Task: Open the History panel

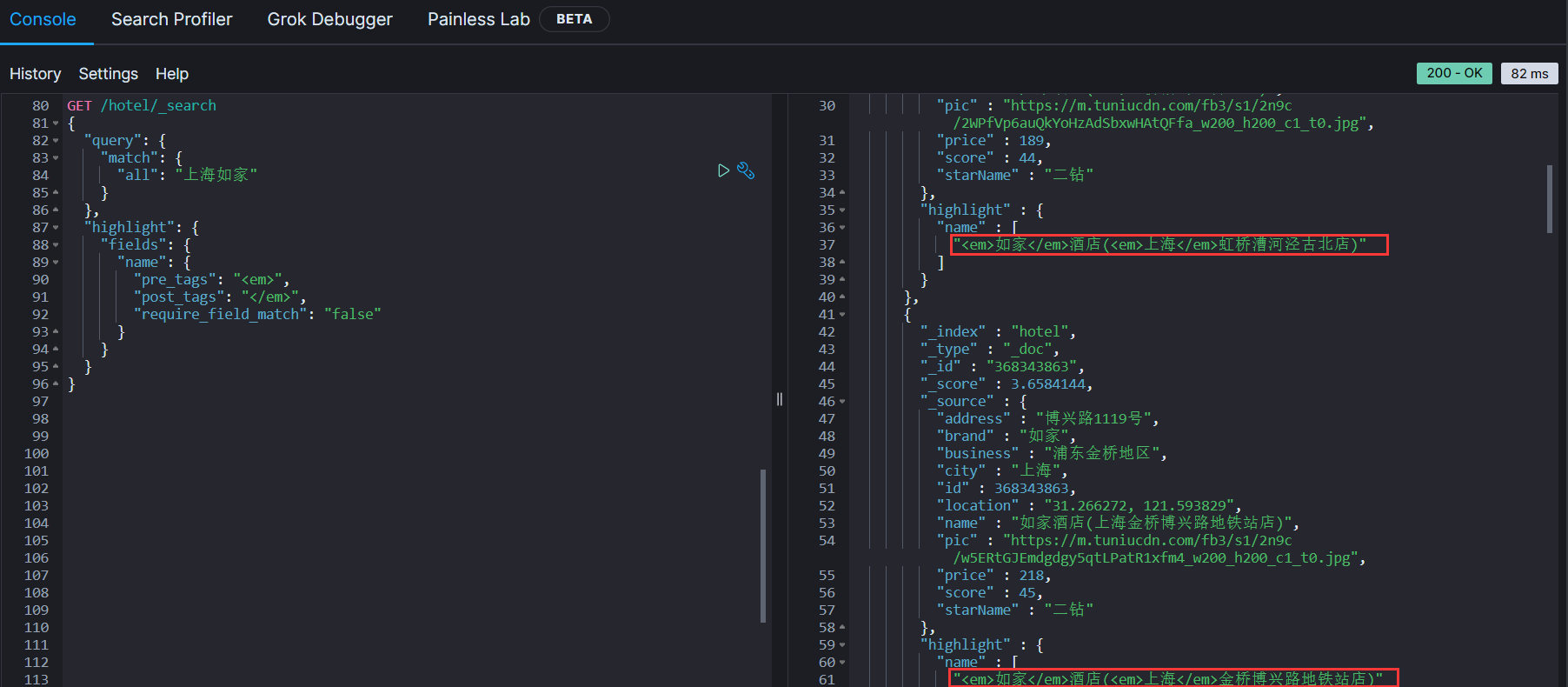Action: [35, 74]
